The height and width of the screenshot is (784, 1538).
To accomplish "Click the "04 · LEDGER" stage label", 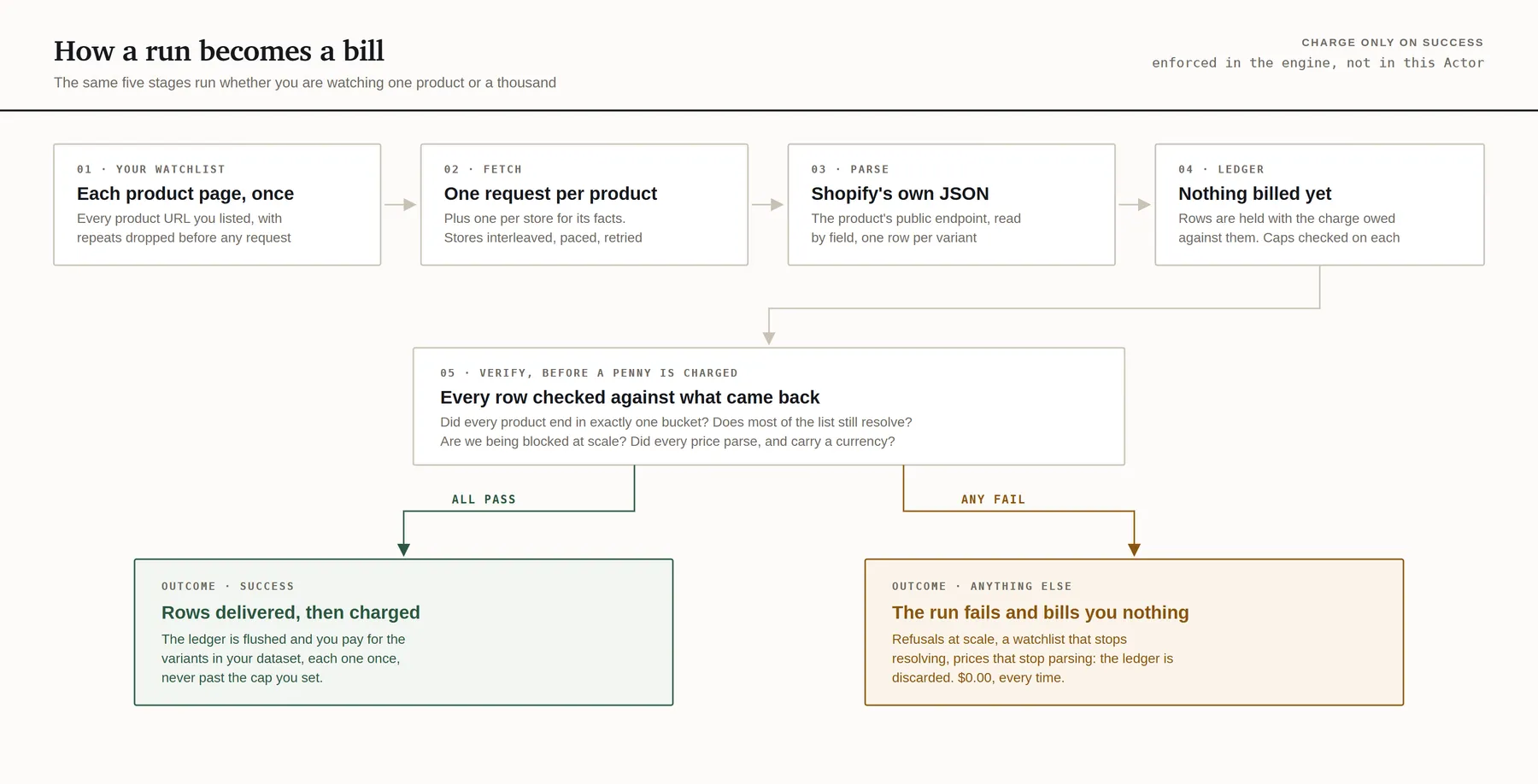I will (x=1221, y=169).
